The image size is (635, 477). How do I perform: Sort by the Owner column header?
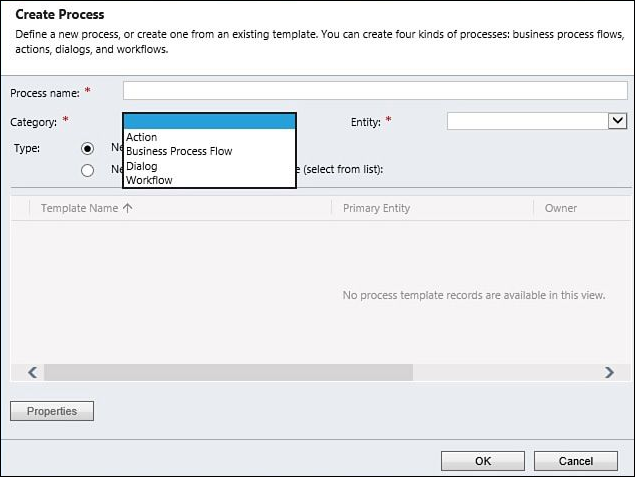click(x=560, y=208)
